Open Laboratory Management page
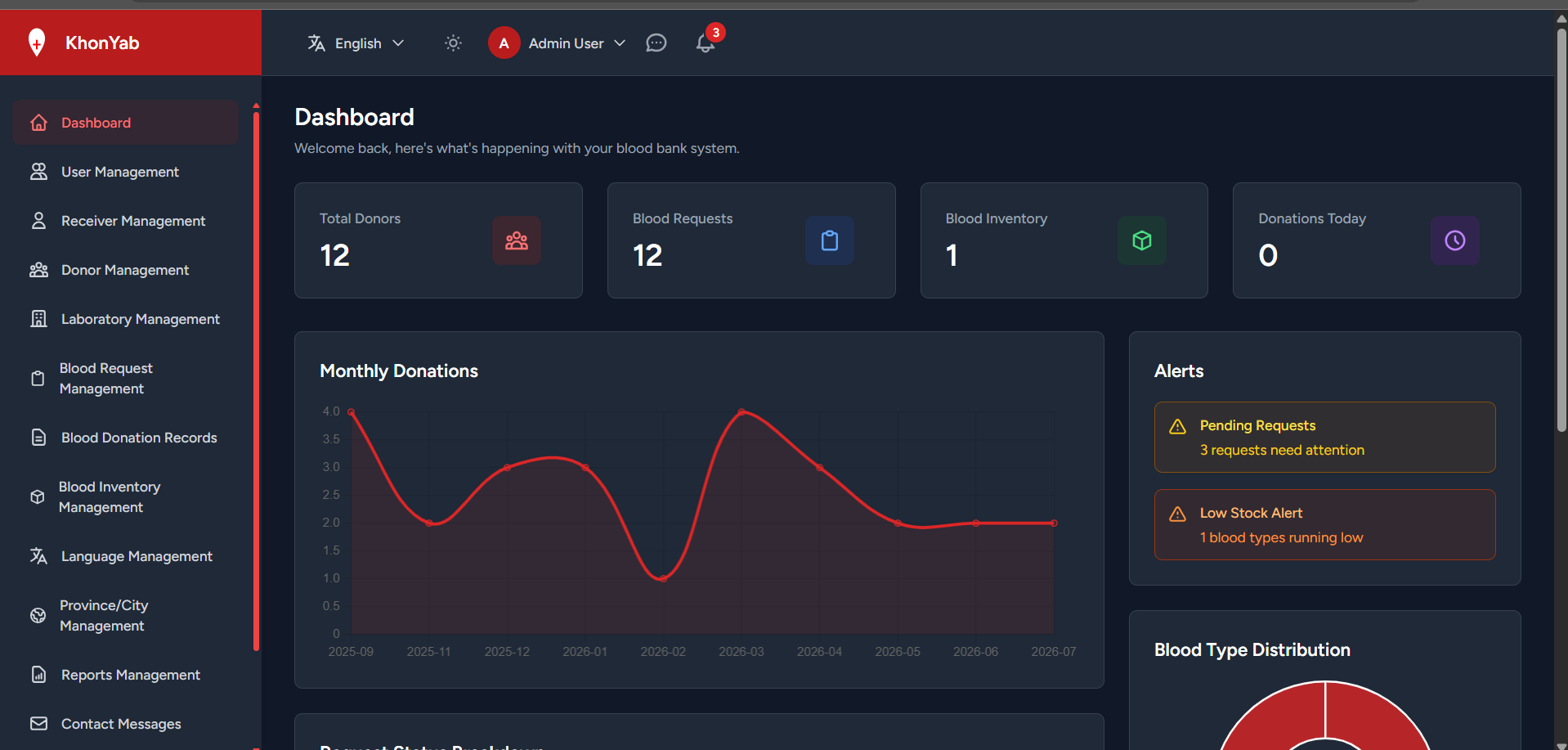 pos(126,319)
